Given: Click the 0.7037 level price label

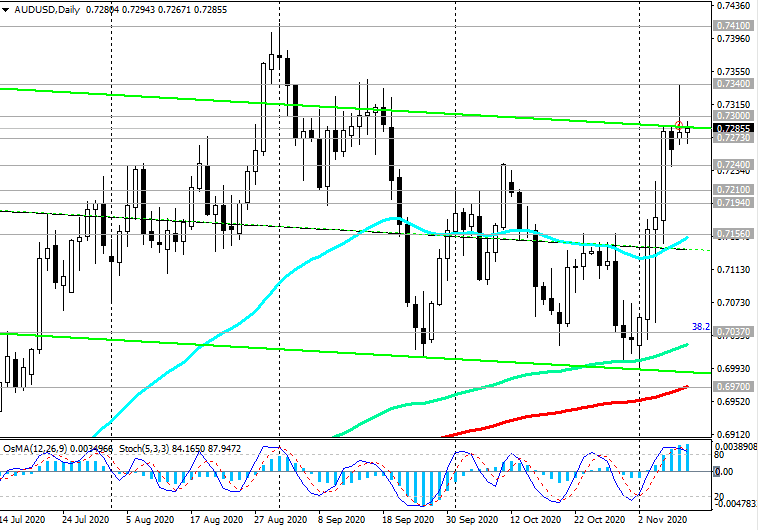Looking at the screenshot, I should 733,332.
